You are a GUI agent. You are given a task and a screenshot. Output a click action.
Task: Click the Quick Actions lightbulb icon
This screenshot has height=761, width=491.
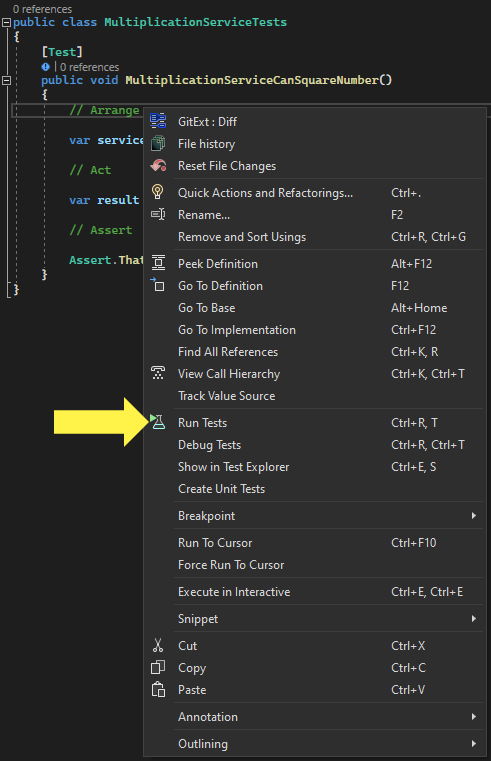tap(158, 192)
